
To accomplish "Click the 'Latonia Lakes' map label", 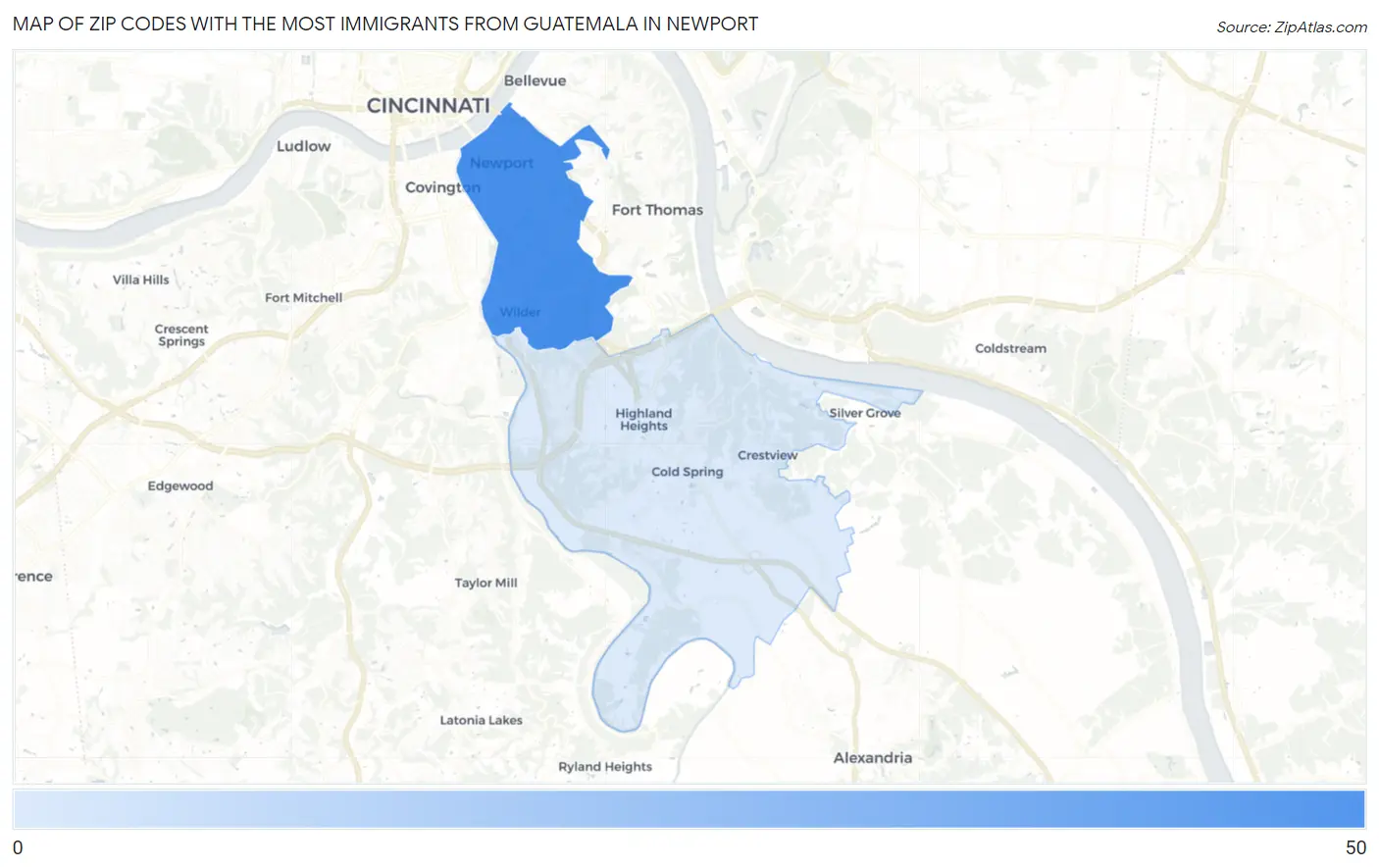I will (481, 720).
